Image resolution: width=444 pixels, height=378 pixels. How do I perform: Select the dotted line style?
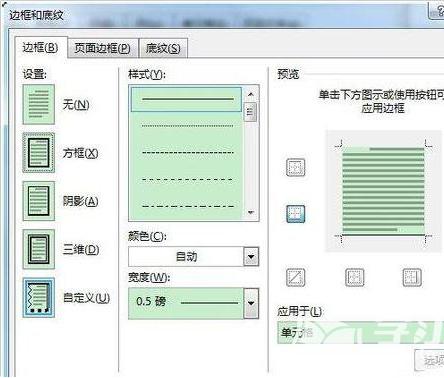click(187, 126)
